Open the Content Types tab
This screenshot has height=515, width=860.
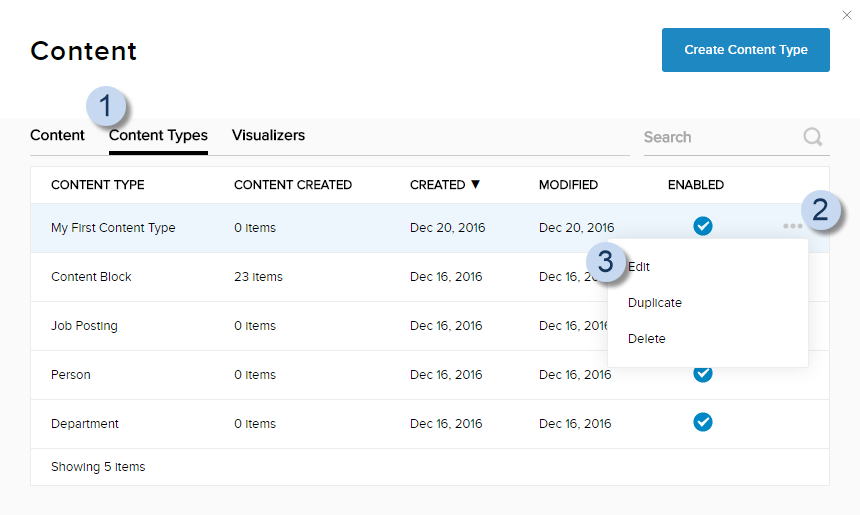[x=158, y=136]
